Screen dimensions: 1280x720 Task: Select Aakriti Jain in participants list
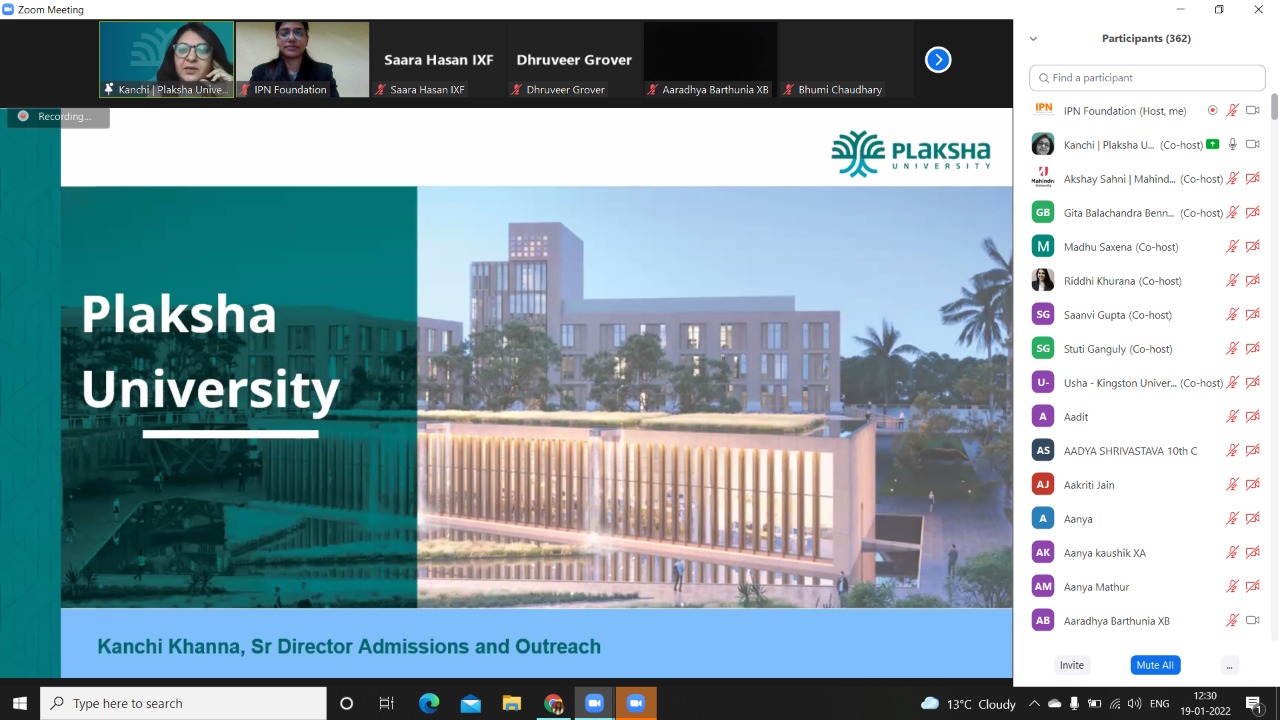tap(1088, 485)
